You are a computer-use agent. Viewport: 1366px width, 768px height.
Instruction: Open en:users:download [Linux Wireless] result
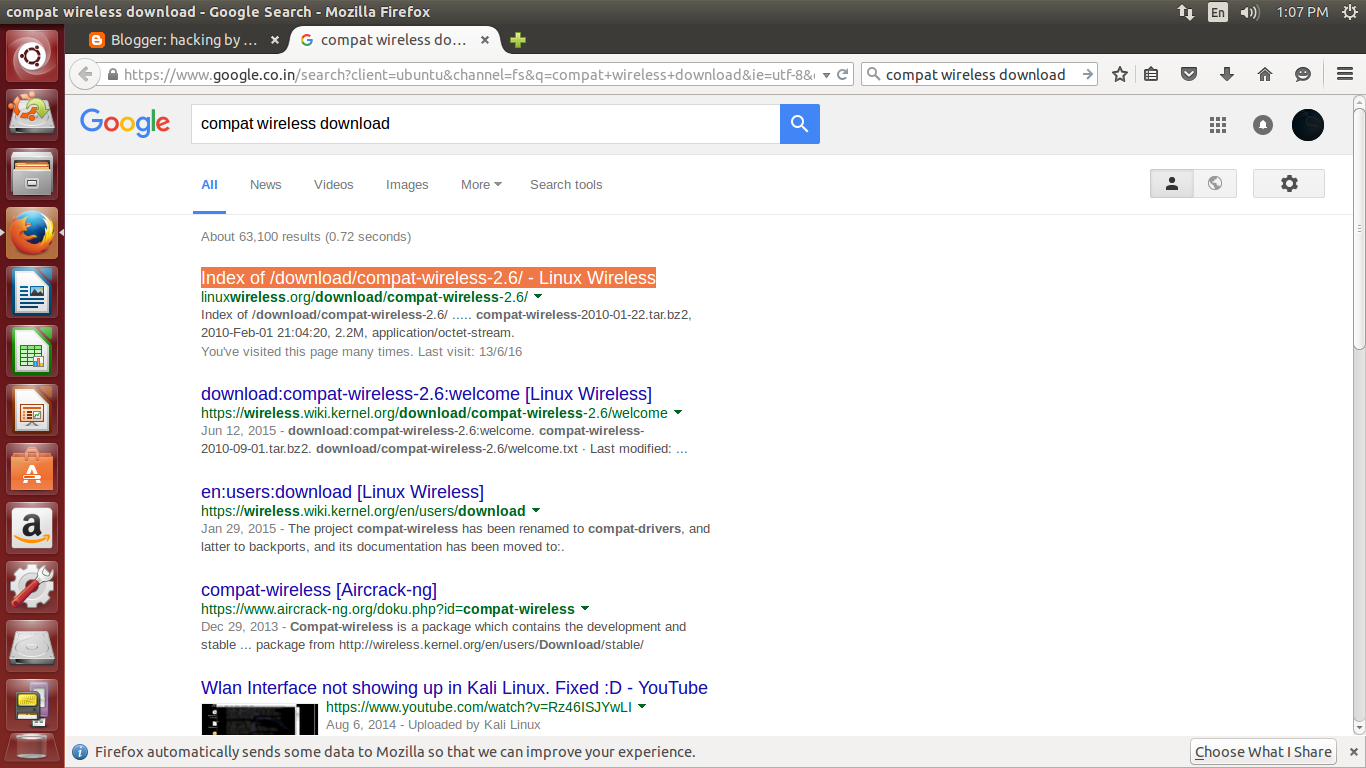pyautogui.click(x=342, y=492)
